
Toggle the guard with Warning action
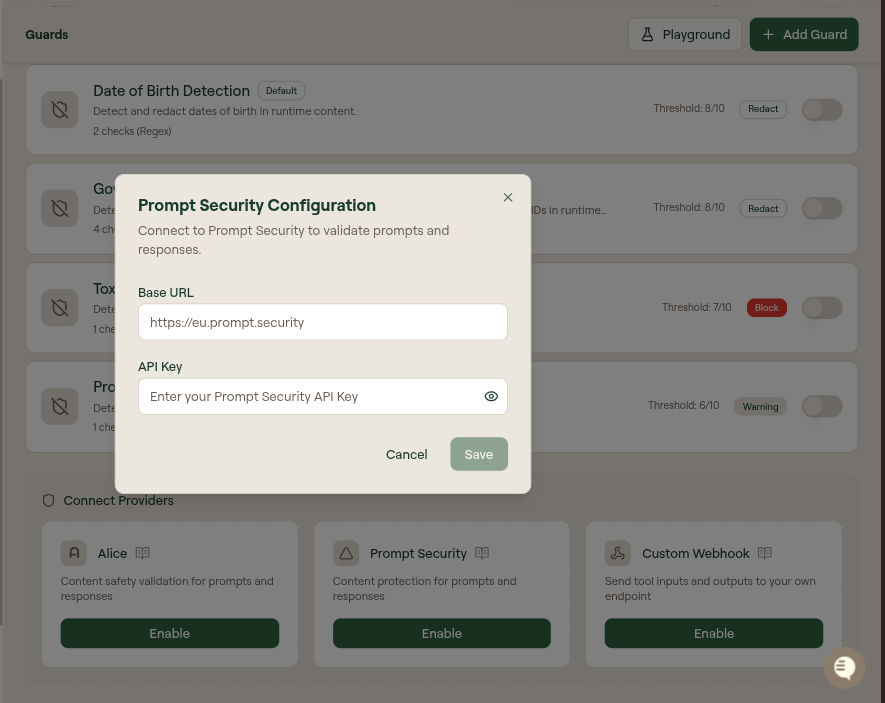[822, 406]
